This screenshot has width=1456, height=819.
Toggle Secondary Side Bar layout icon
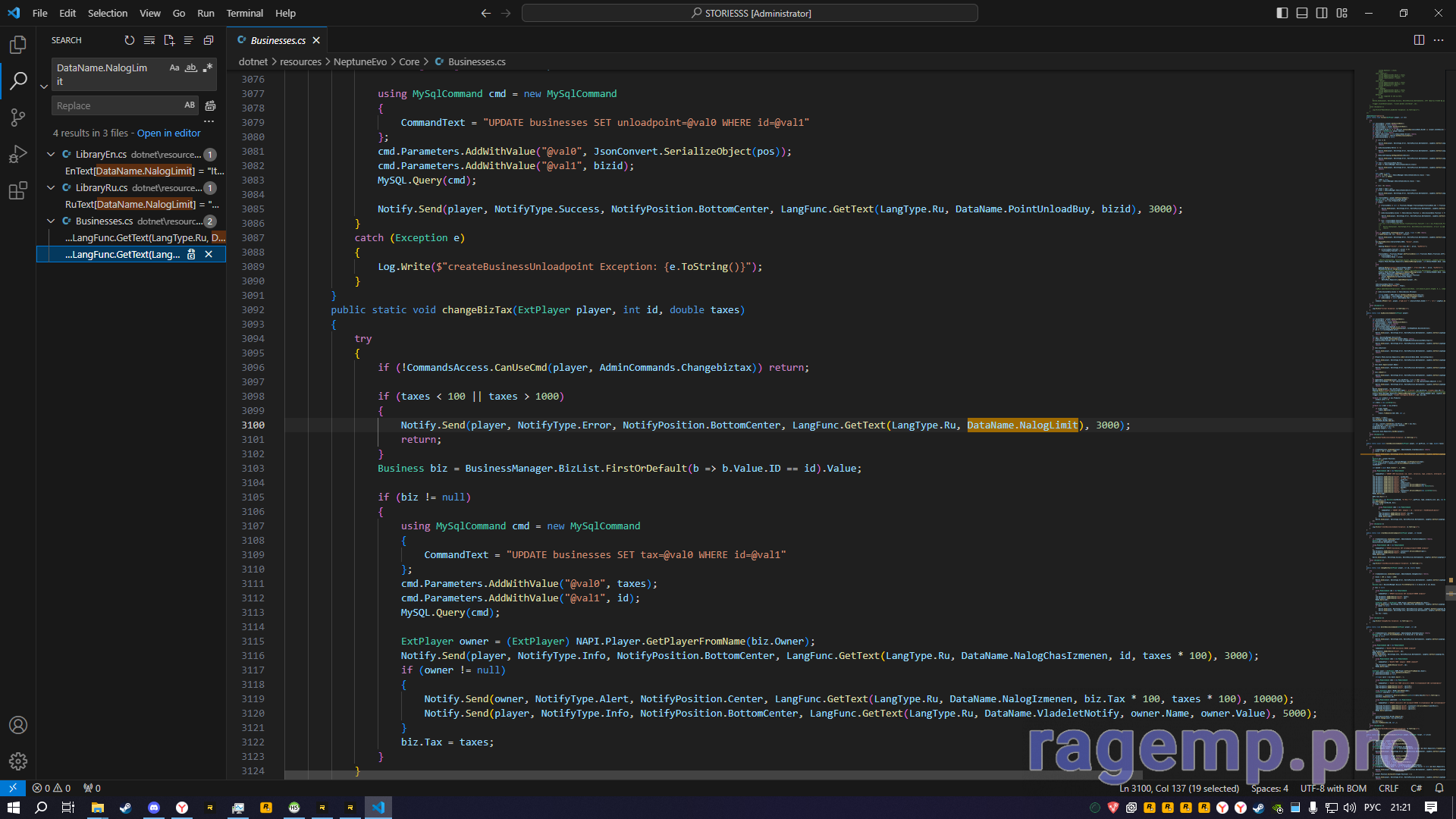tap(1322, 13)
